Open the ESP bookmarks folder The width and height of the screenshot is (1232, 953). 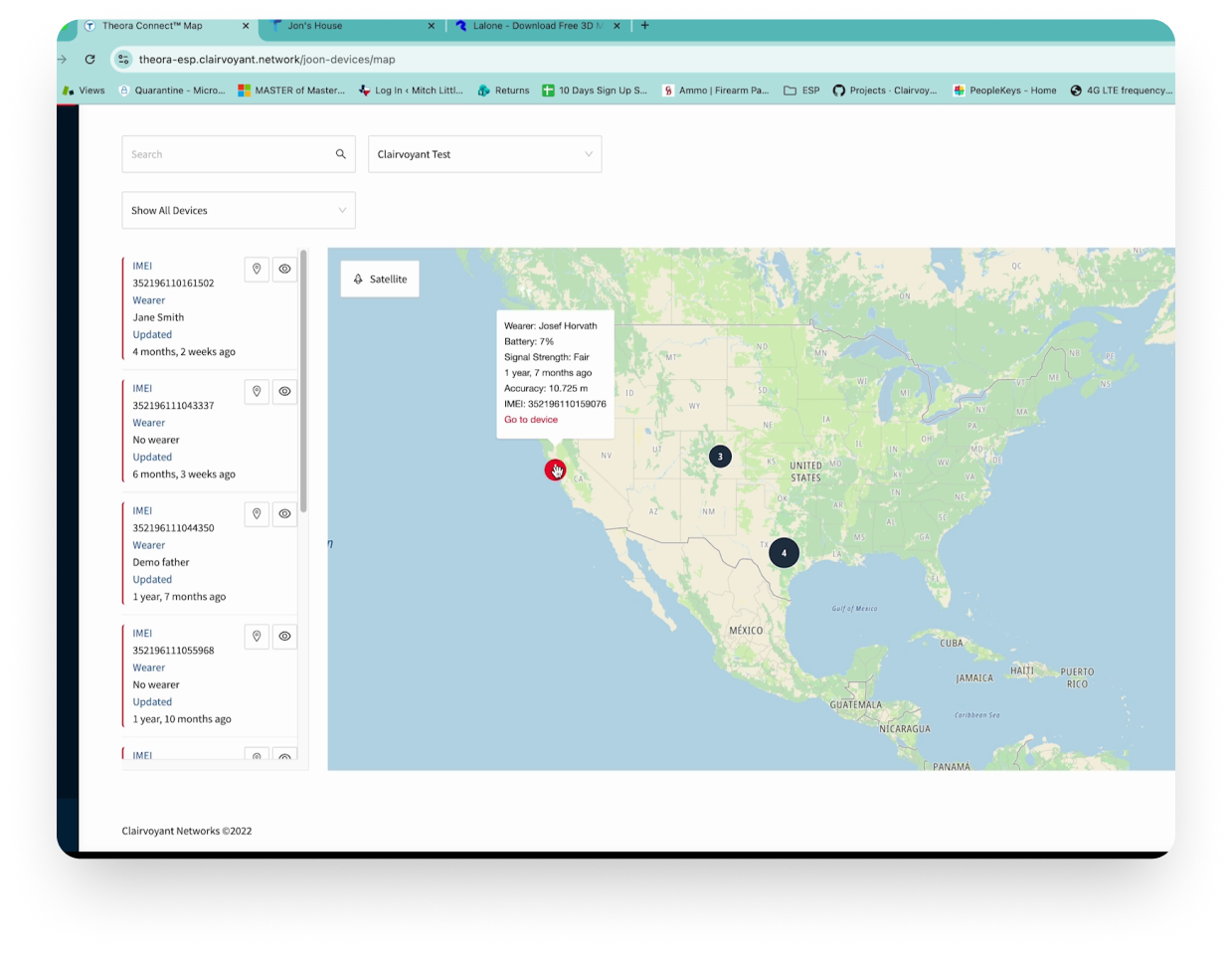pos(801,91)
